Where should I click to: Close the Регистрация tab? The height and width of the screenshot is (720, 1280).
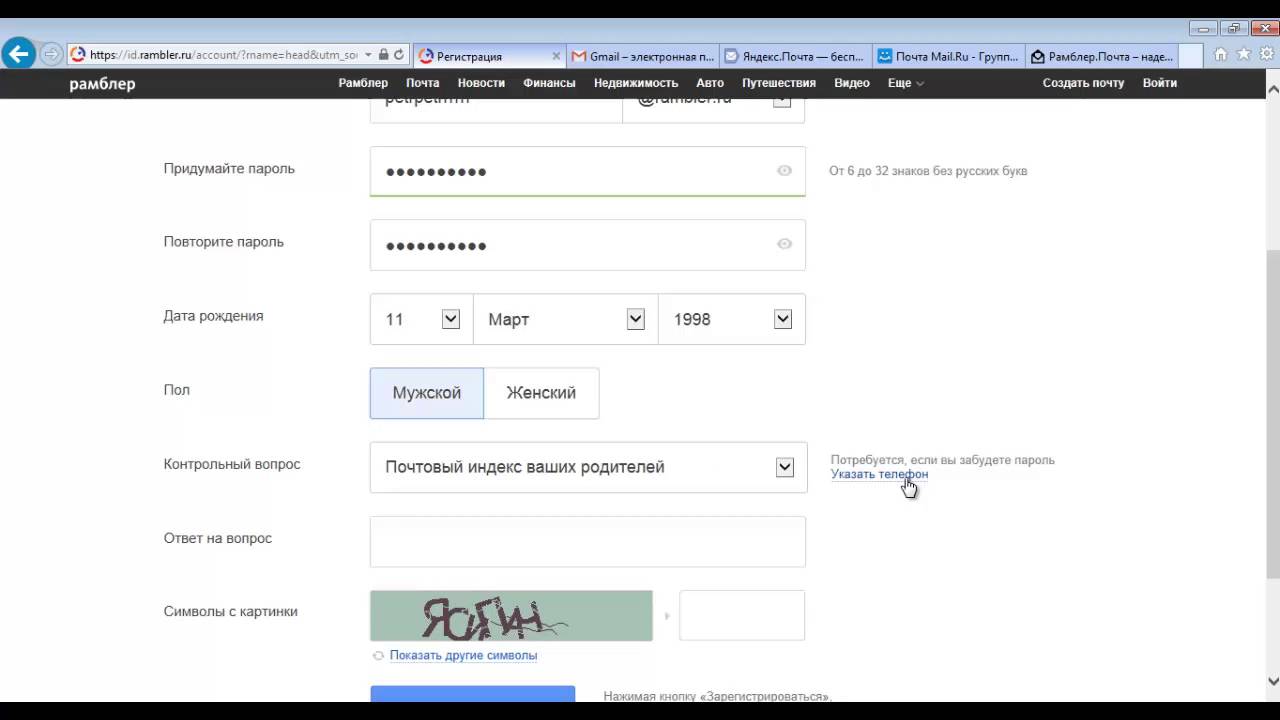(x=555, y=56)
